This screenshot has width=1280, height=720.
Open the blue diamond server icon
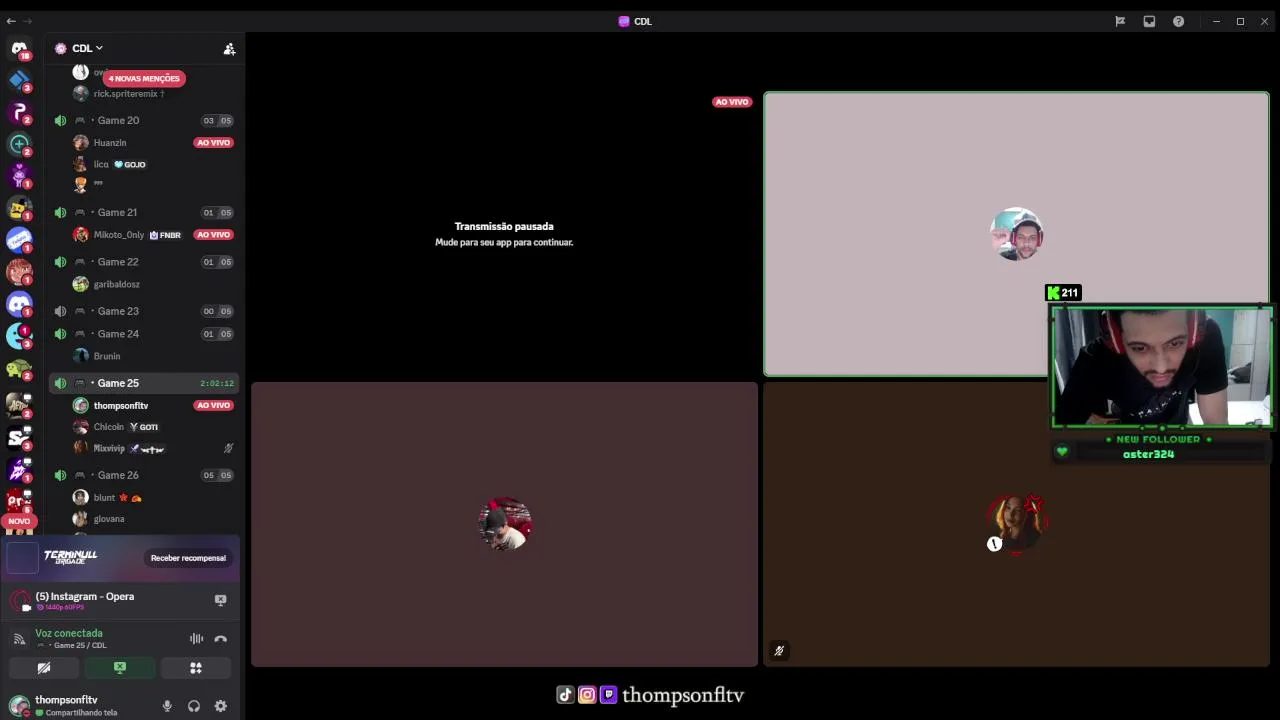point(19,80)
